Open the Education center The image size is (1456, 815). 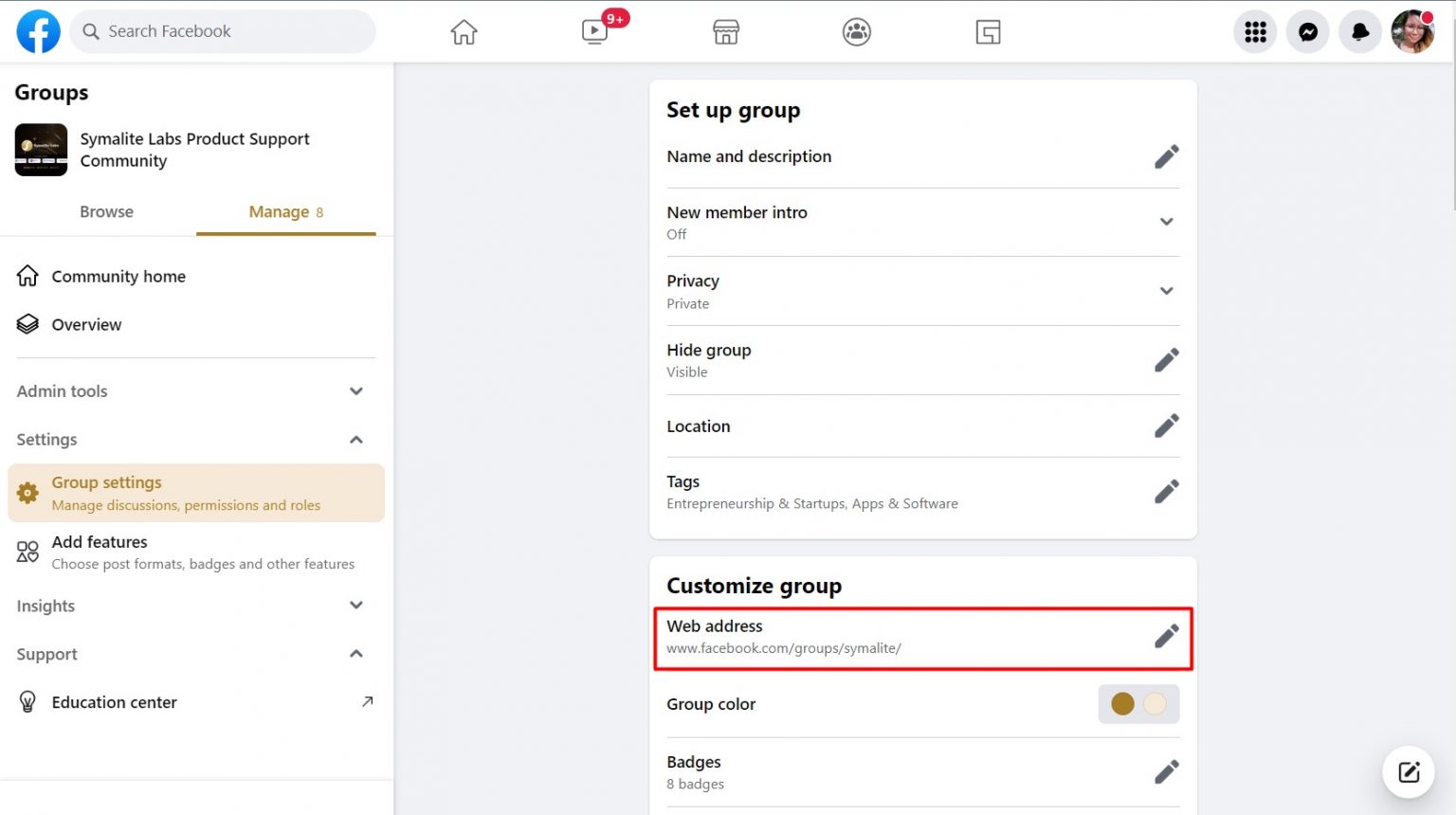114,702
